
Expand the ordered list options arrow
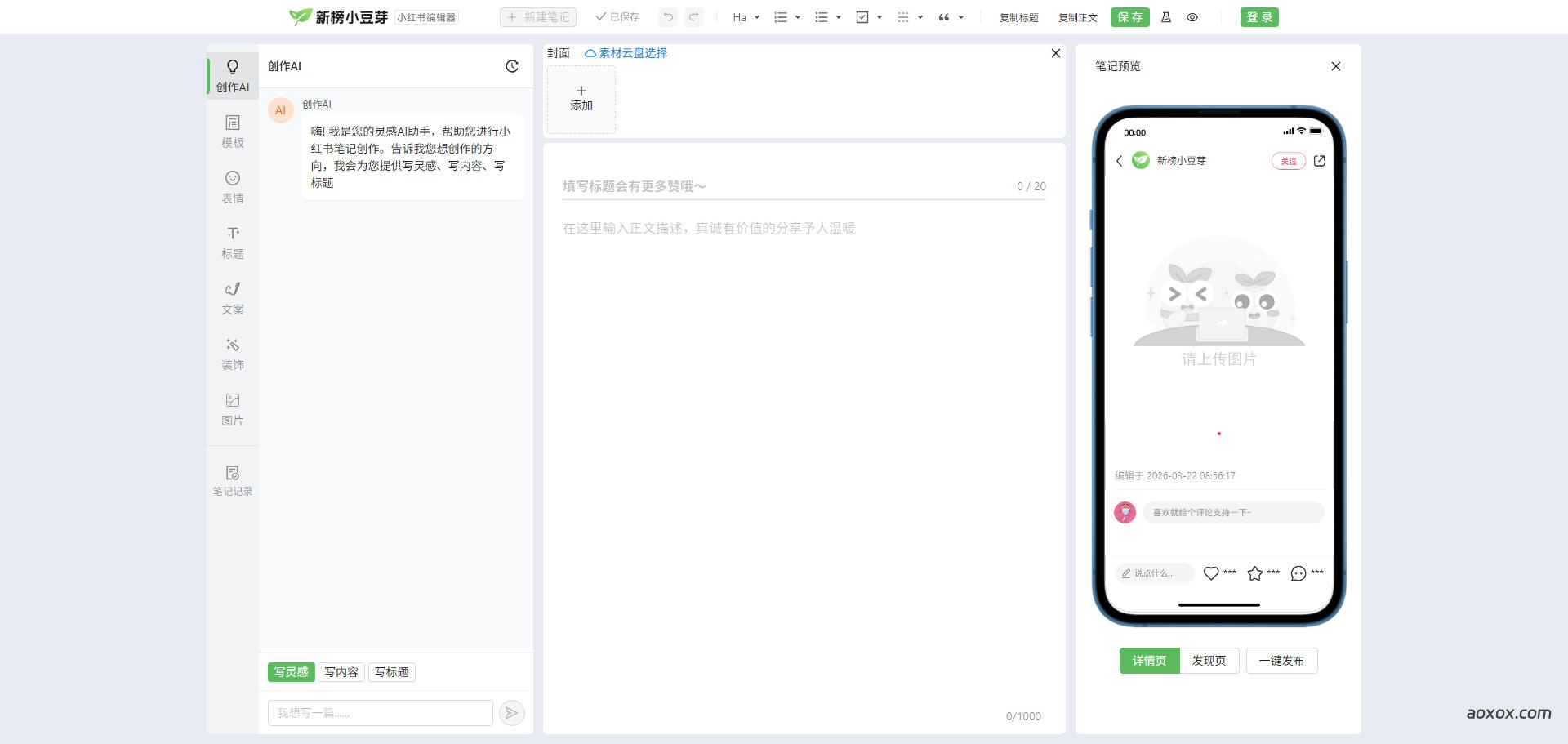(x=798, y=16)
